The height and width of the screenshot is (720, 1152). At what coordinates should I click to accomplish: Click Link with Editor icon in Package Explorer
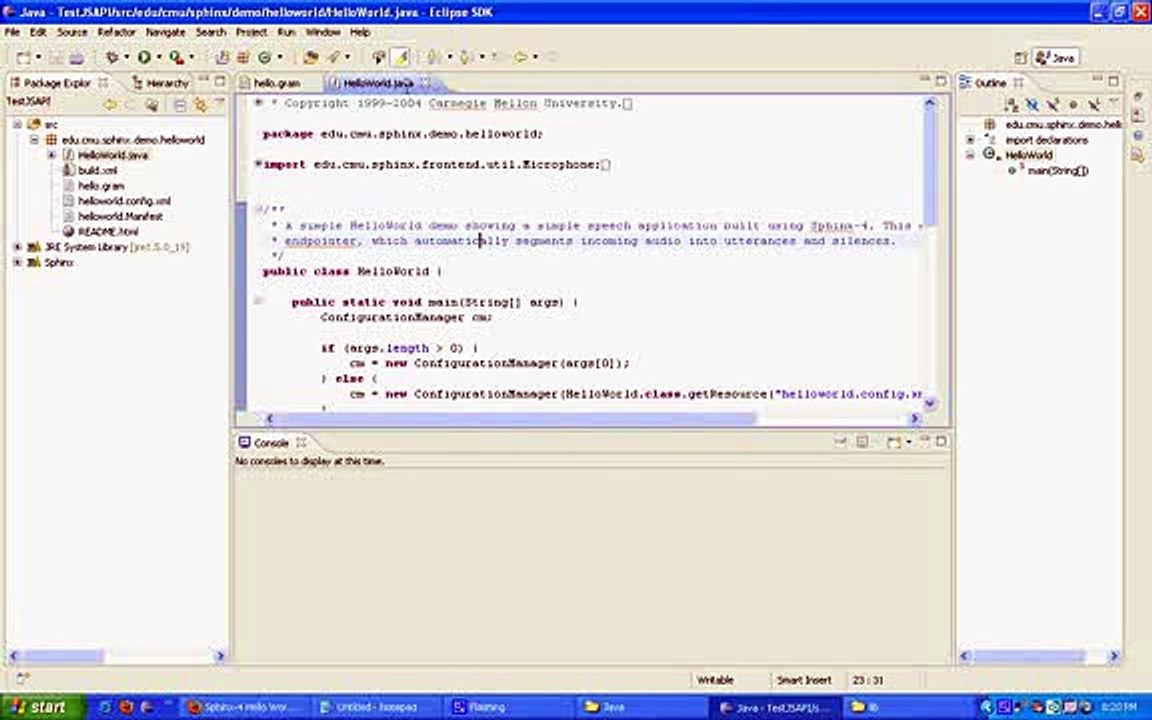201,106
